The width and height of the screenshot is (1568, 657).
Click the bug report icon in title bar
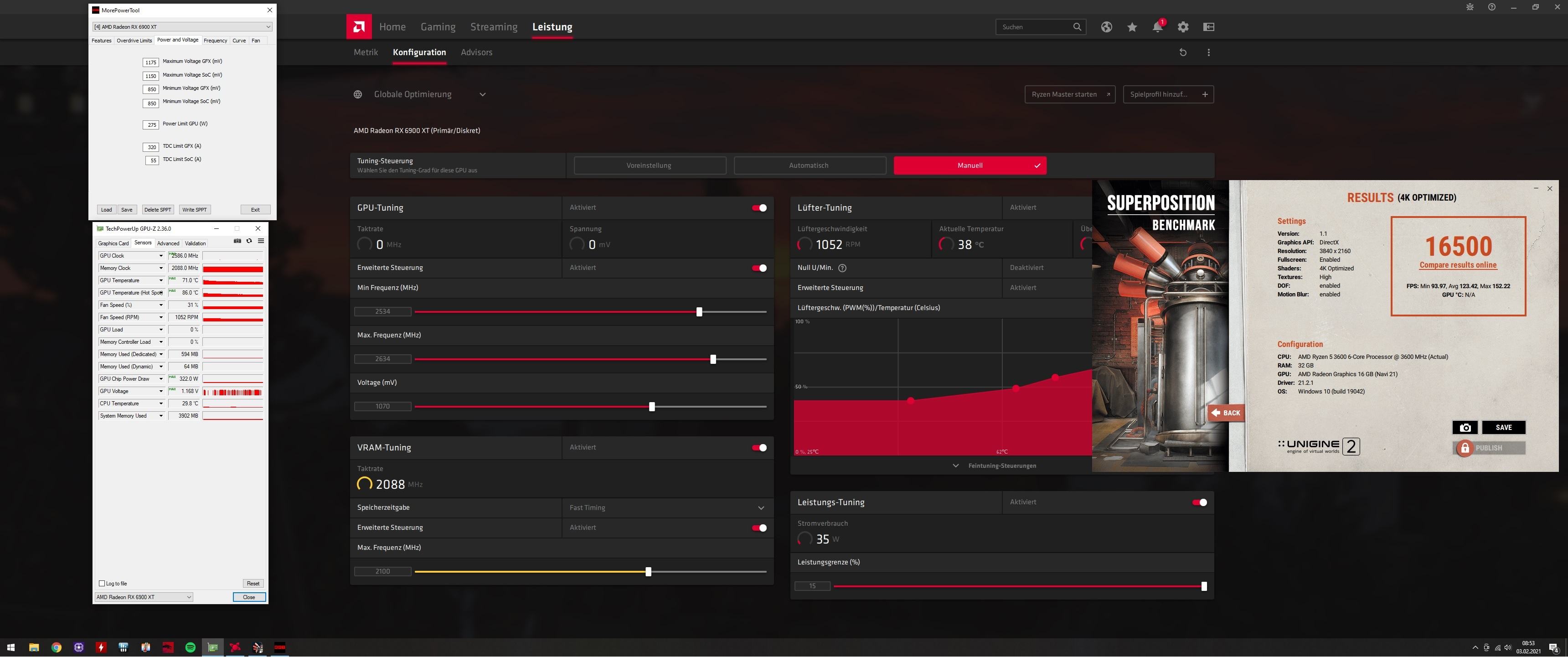coord(1470,7)
